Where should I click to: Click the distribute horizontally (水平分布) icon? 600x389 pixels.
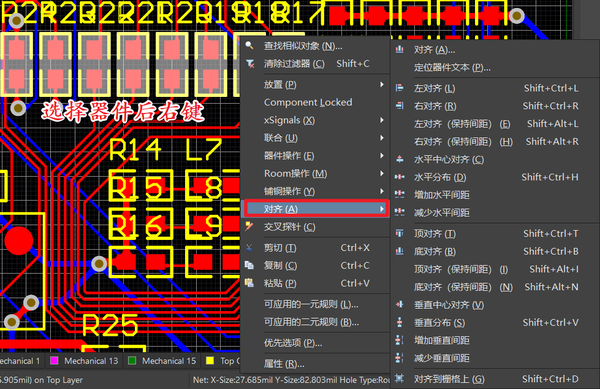click(x=399, y=177)
